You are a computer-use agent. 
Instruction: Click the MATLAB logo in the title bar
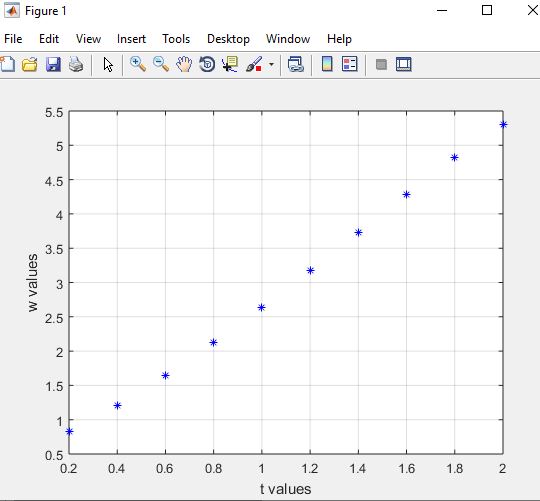(11, 10)
